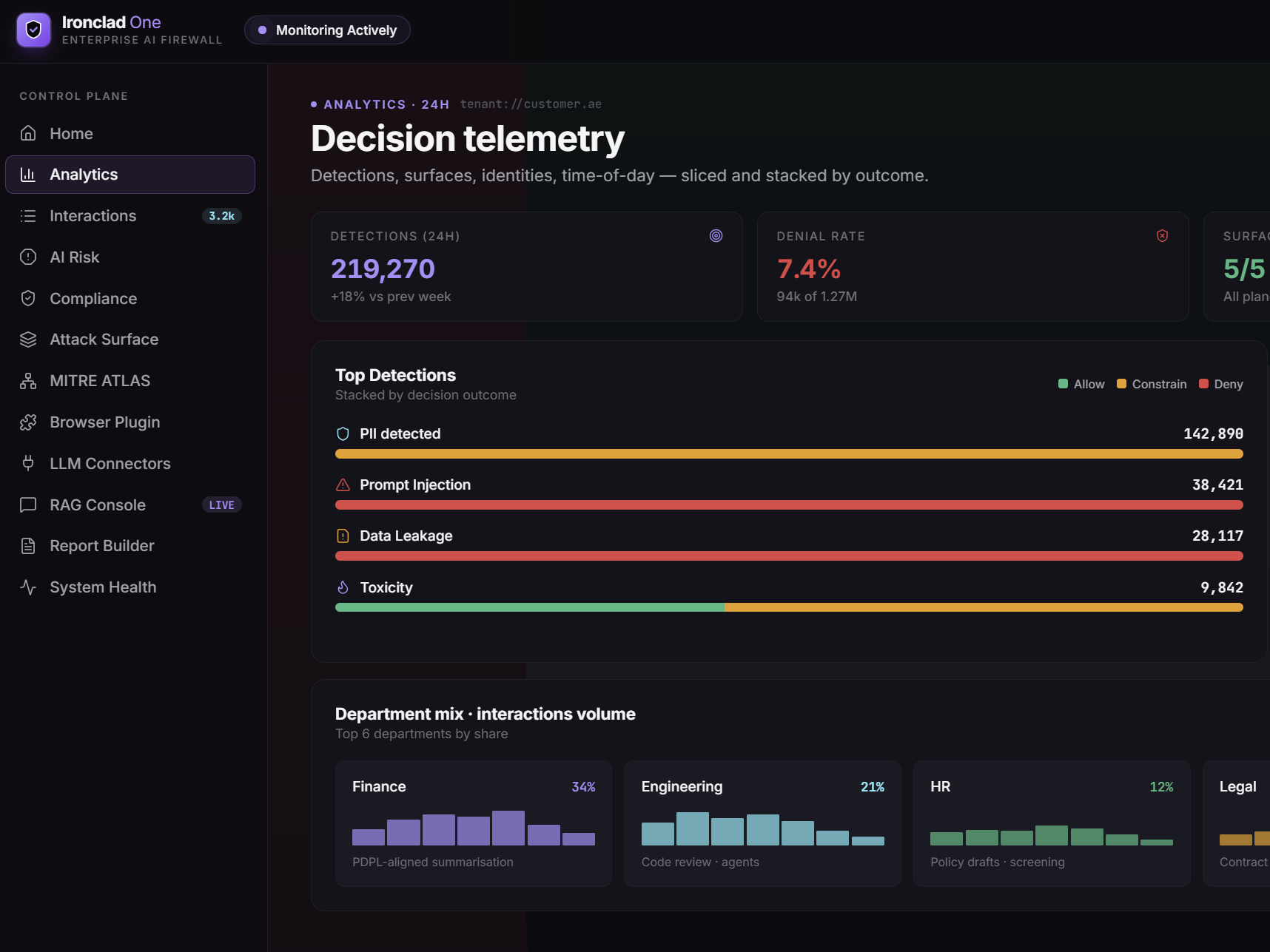Open the HR department card
The height and width of the screenshot is (952, 1270).
click(1052, 823)
